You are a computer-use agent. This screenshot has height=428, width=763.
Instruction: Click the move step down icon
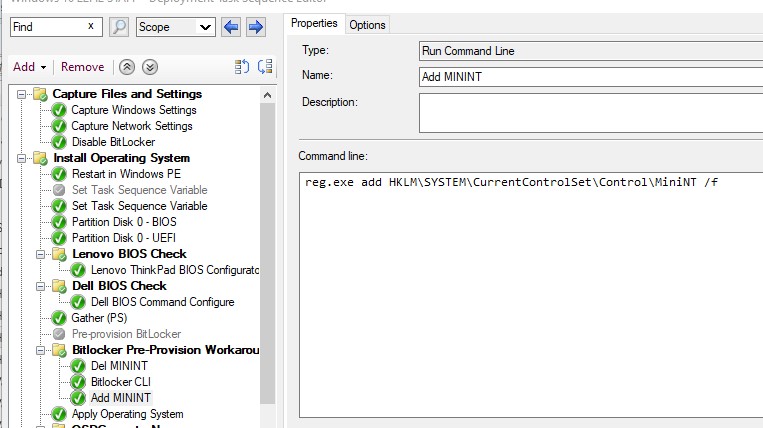coord(264,67)
